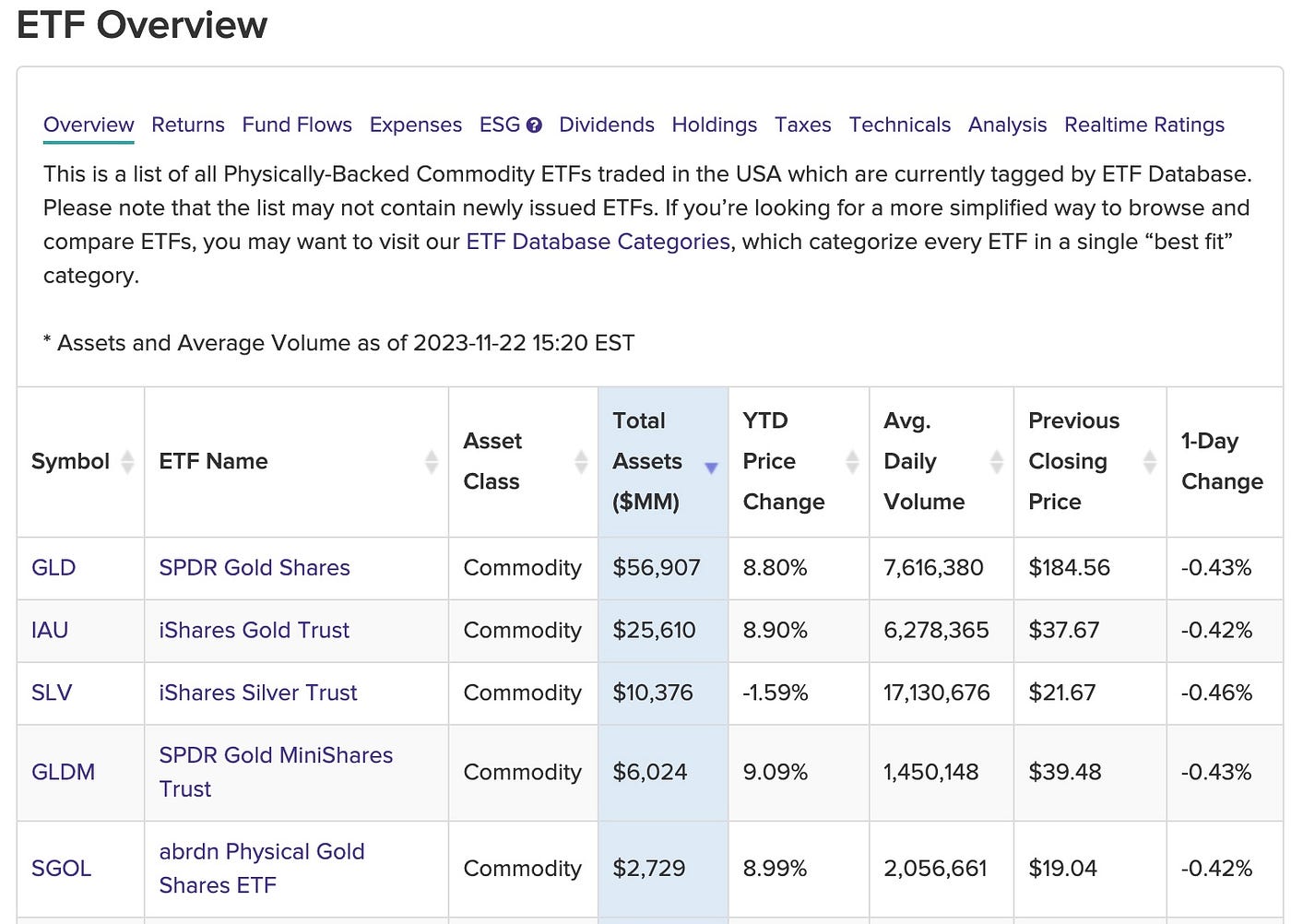Go to the Dividends tab
Screen dimensions: 1291x924
tap(607, 124)
